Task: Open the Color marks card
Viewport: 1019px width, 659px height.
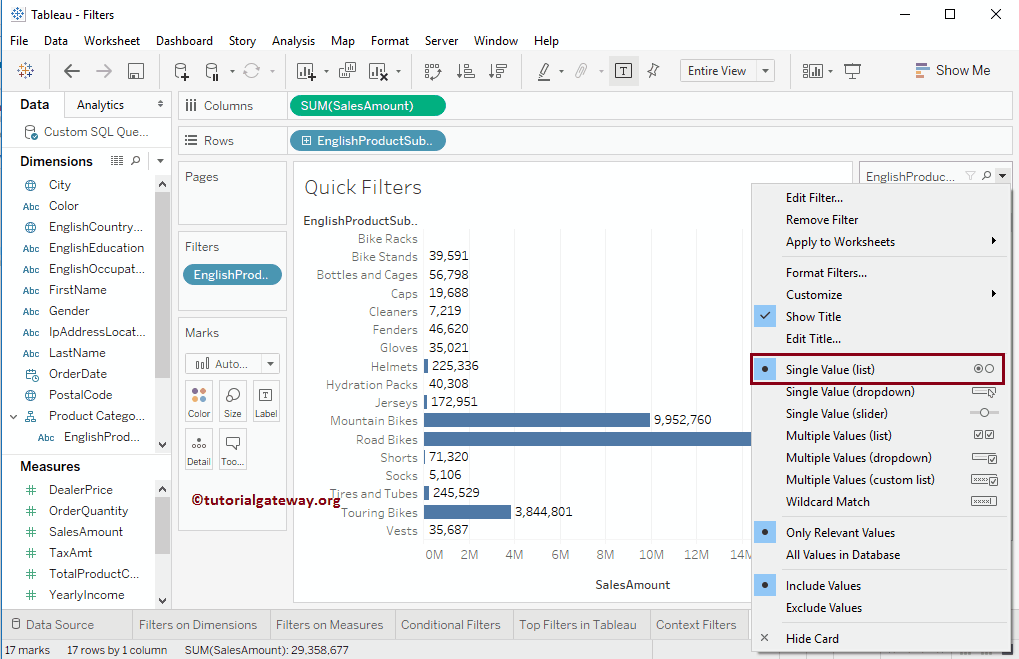Action: coord(199,401)
